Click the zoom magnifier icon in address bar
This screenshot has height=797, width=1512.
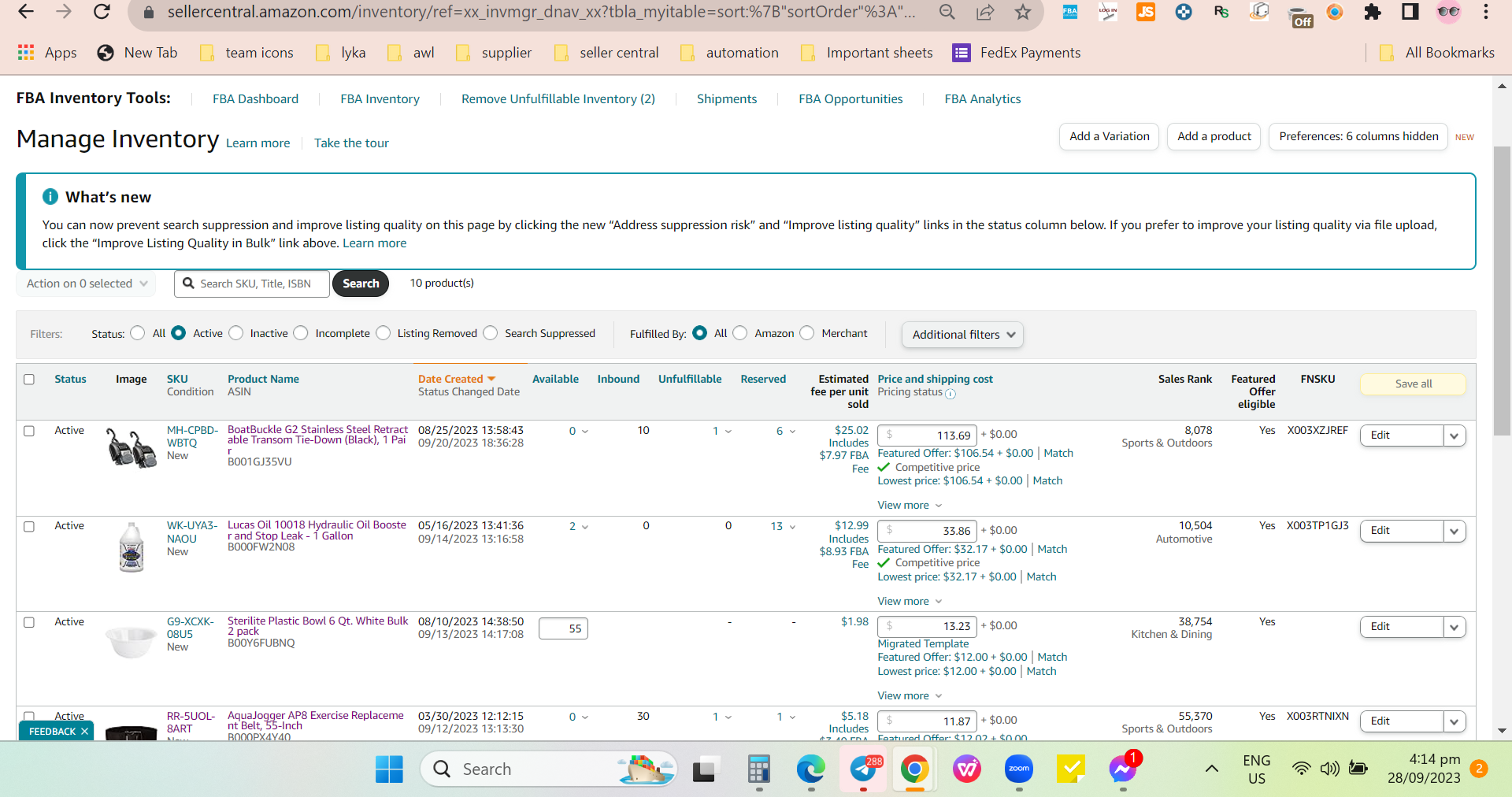click(x=947, y=12)
